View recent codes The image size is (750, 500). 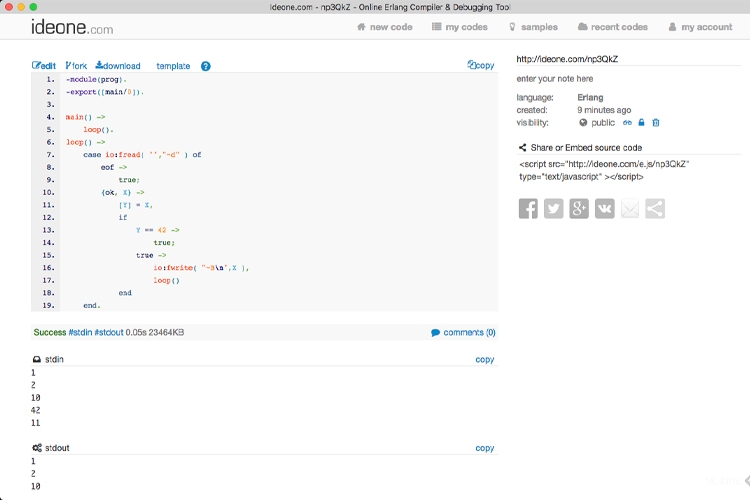(x=613, y=27)
